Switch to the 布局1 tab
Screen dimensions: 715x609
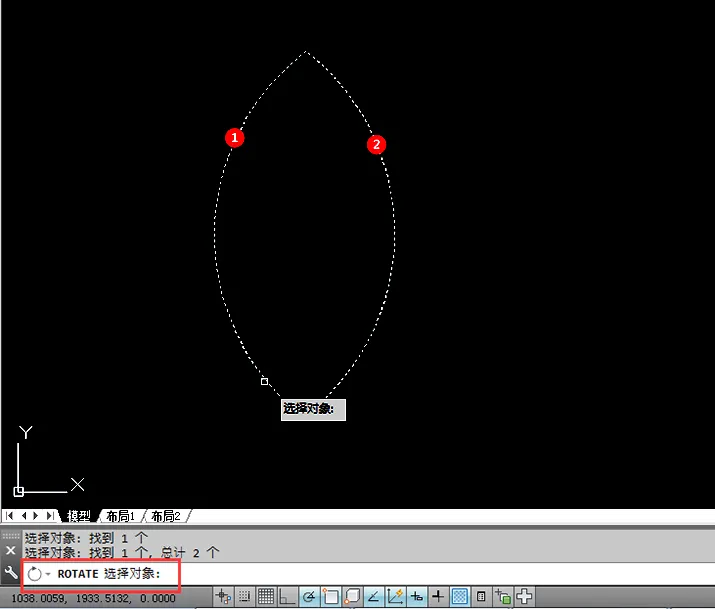120,516
